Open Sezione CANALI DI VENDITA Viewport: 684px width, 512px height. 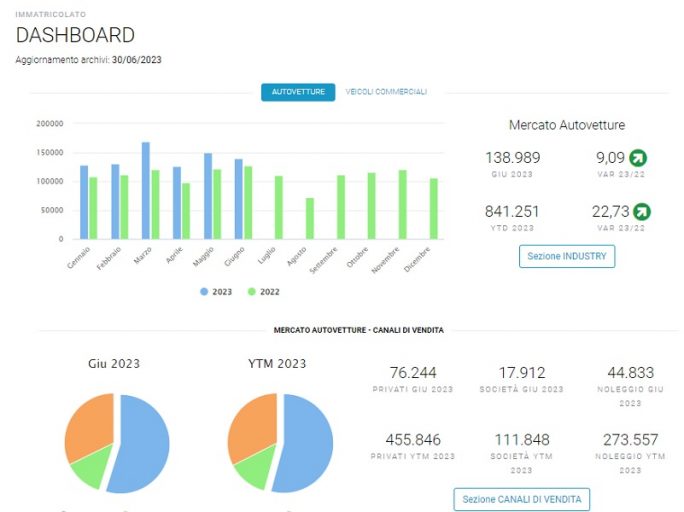[522, 499]
